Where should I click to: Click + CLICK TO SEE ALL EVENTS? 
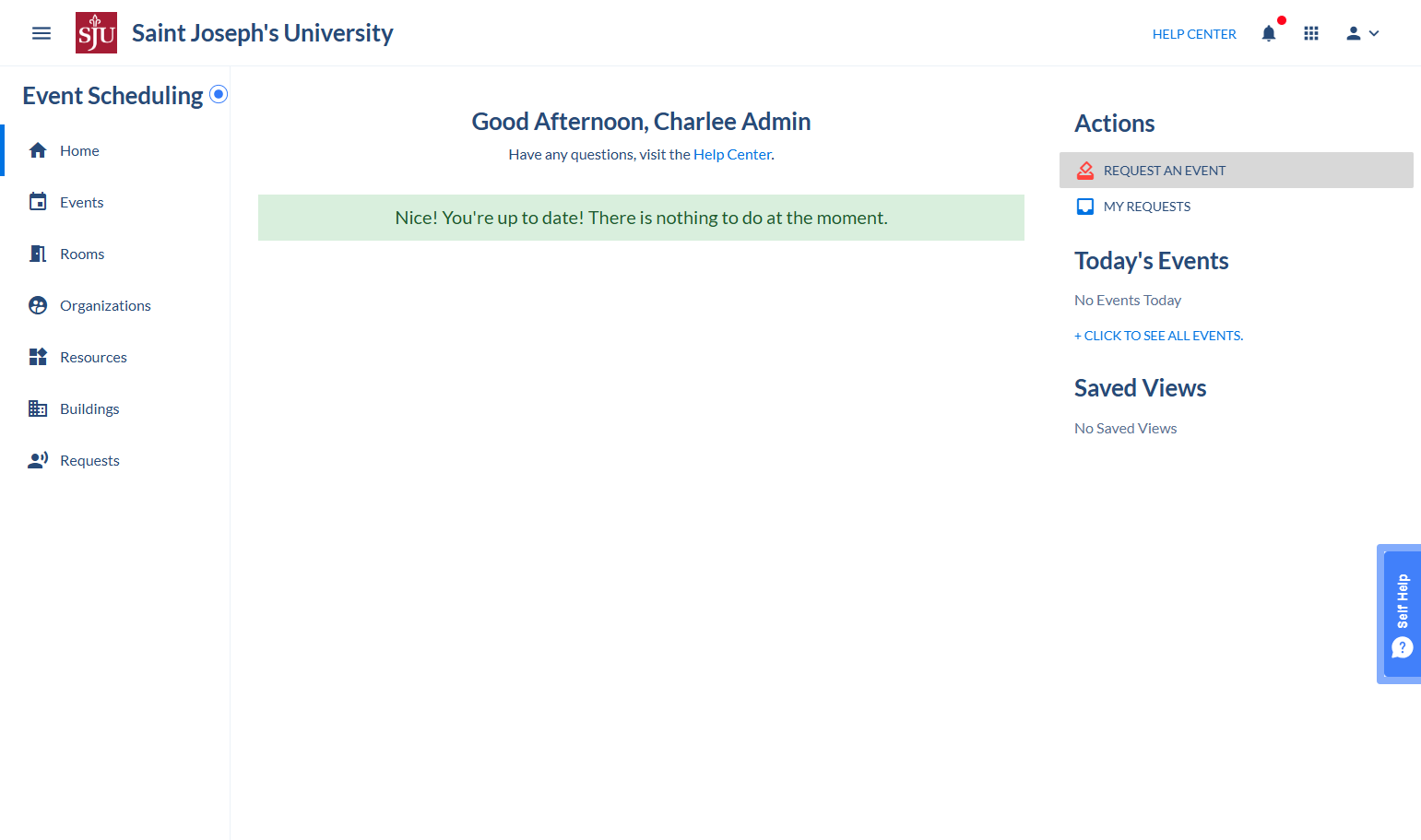1158,336
